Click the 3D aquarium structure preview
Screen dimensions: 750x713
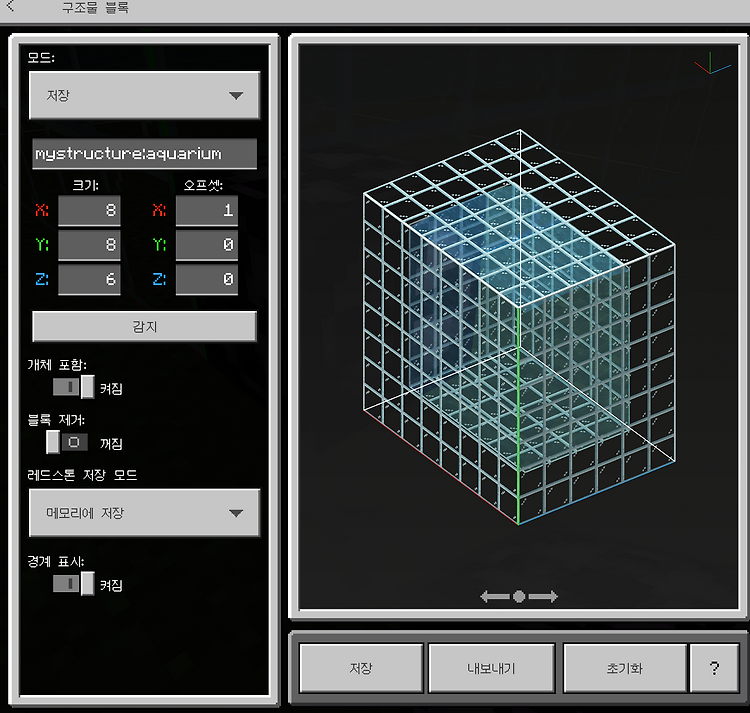click(519, 327)
